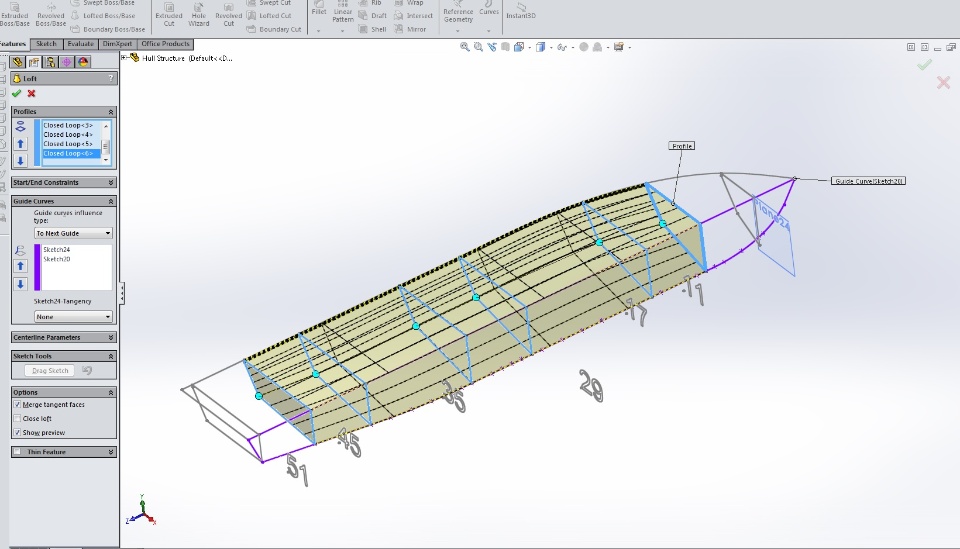Open the DisplayManager tab icon

pyautogui.click(x=83, y=62)
